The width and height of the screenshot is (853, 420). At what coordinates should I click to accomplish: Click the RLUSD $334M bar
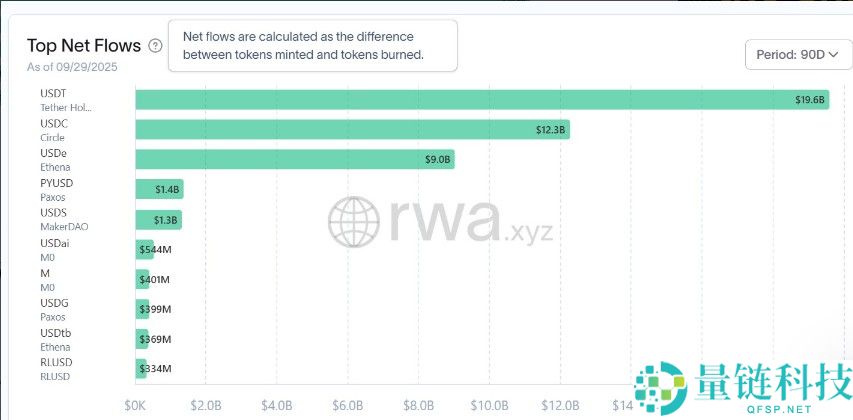[x=141, y=369]
